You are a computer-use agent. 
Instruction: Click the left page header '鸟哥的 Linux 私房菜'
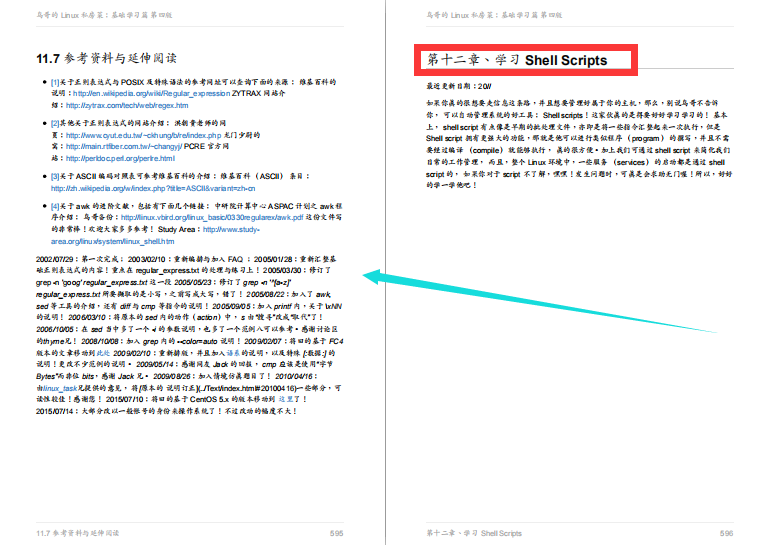point(104,15)
